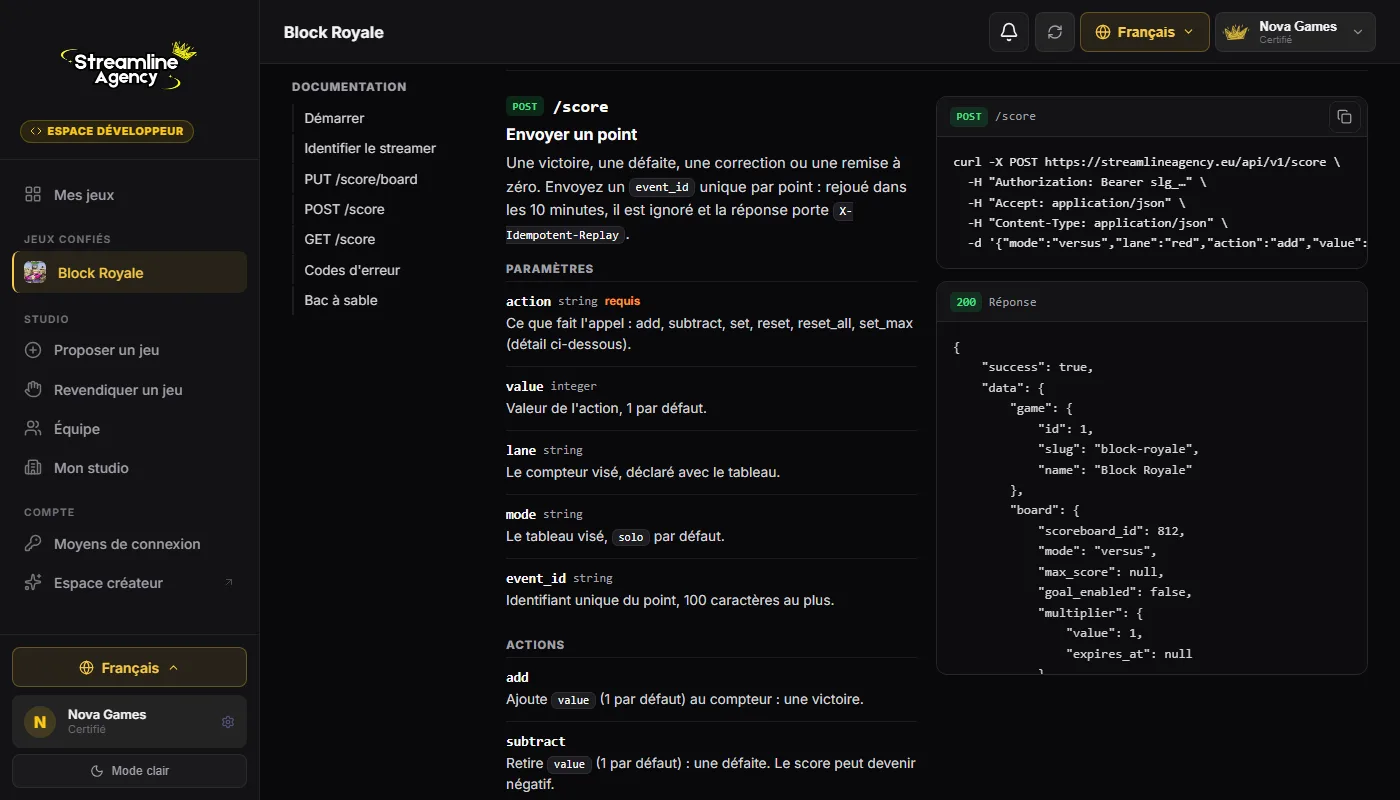
Task: Click the "scoreboard_id": 812 line
Action: click(x=1111, y=531)
